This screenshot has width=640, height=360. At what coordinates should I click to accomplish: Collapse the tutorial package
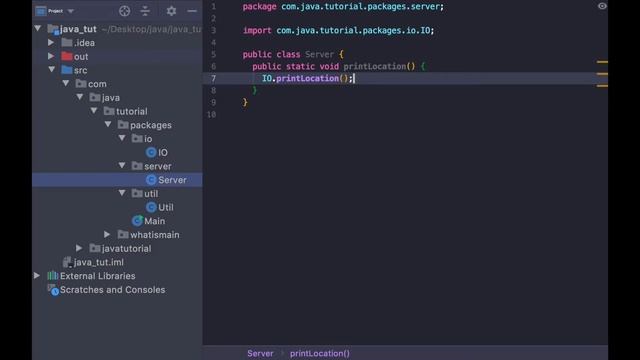[x=94, y=111]
